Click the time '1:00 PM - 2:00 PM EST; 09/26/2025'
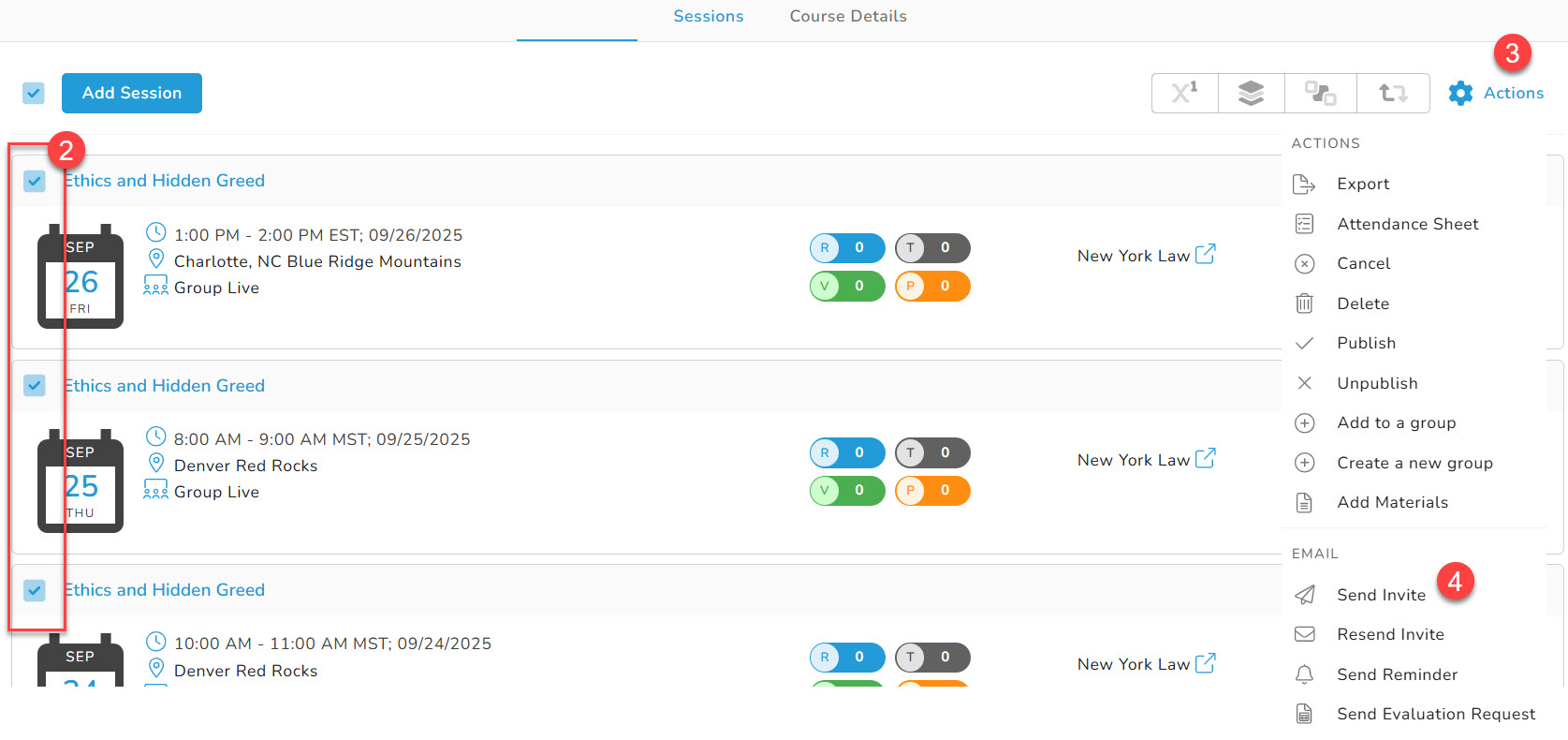The height and width of the screenshot is (740, 1568). pos(318,234)
